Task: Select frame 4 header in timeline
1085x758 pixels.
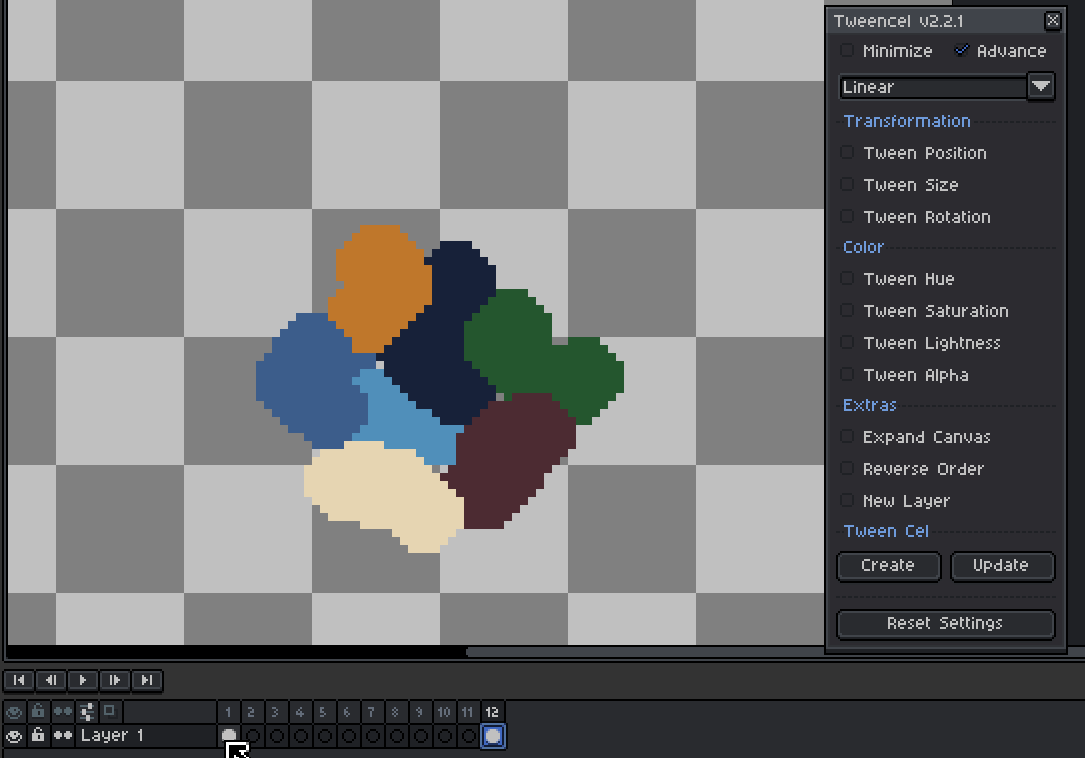Action: (300, 712)
